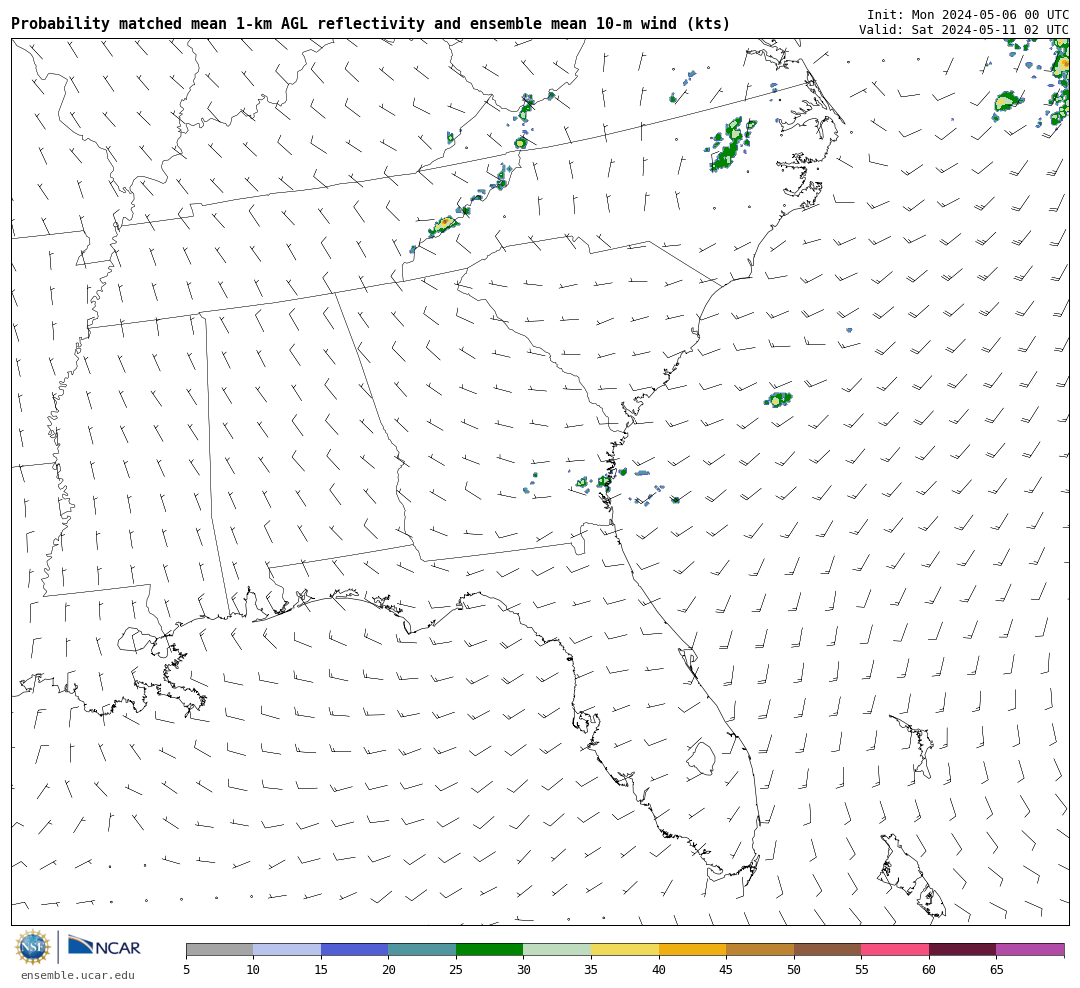Click colorbar label 15

pos(321,969)
